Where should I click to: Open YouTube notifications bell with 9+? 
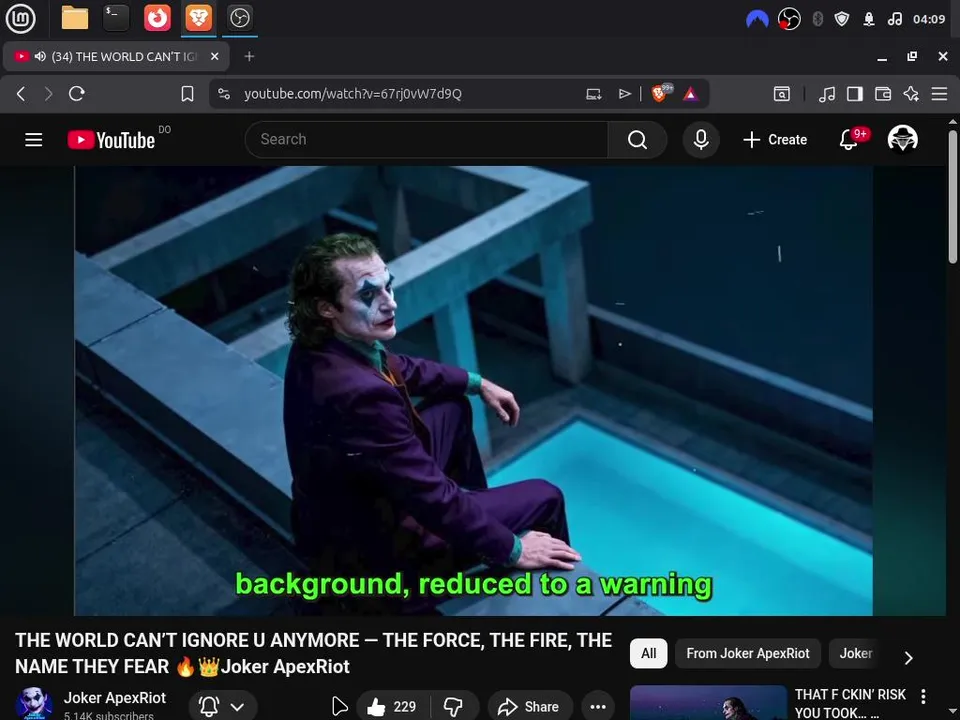click(849, 140)
